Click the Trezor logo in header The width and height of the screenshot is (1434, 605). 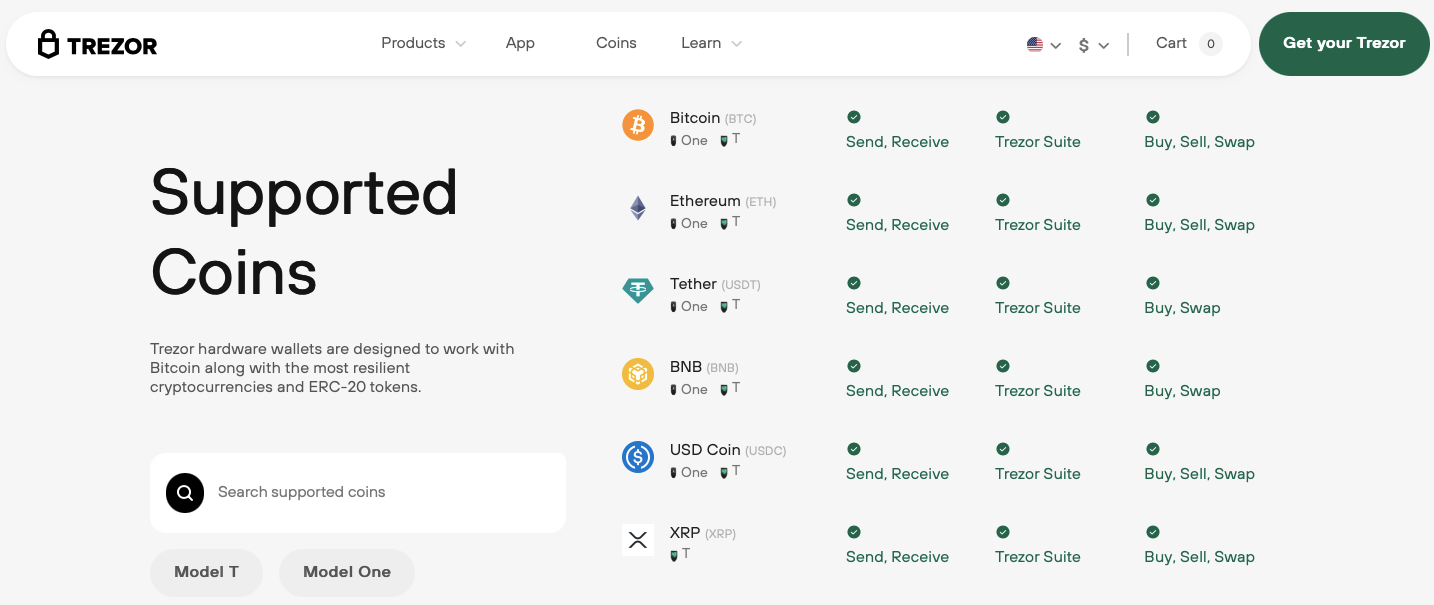click(x=97, y=45)
